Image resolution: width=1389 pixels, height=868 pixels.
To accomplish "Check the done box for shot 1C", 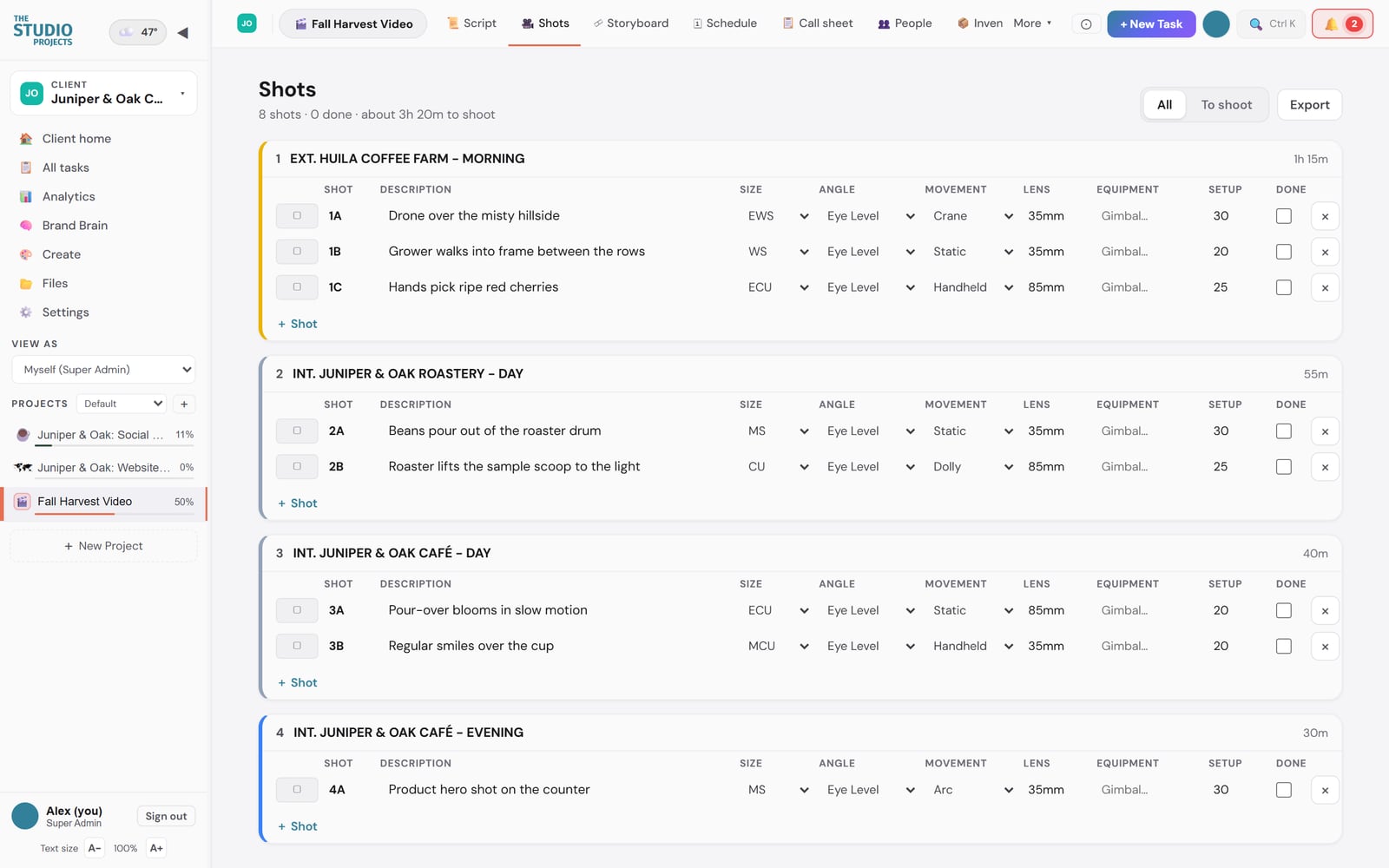I will (1284, 287).
